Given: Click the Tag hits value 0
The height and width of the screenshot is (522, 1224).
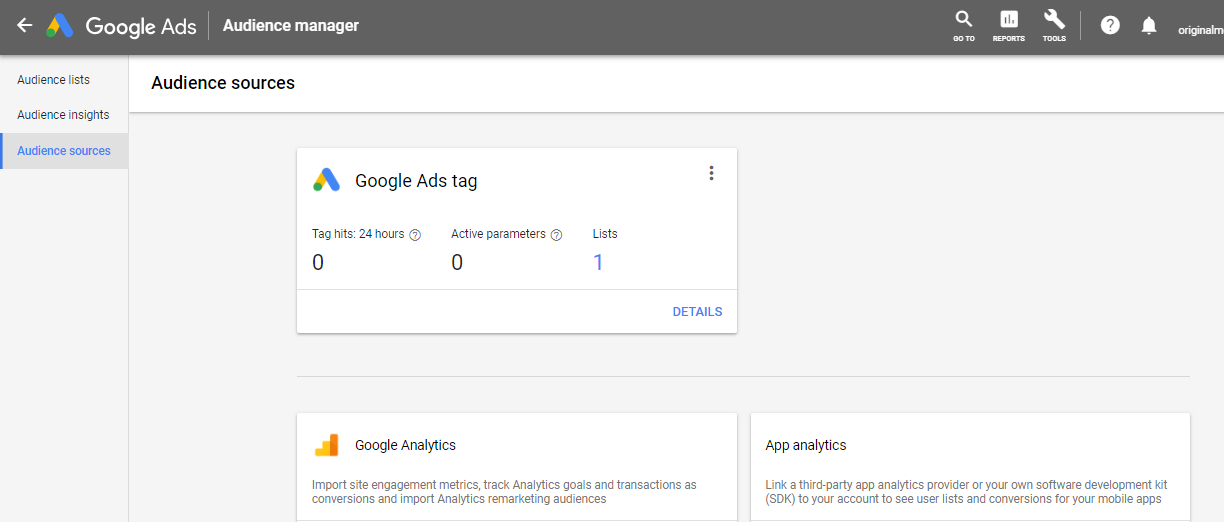Looking at the screenshot, I should (x=318, y=263).
